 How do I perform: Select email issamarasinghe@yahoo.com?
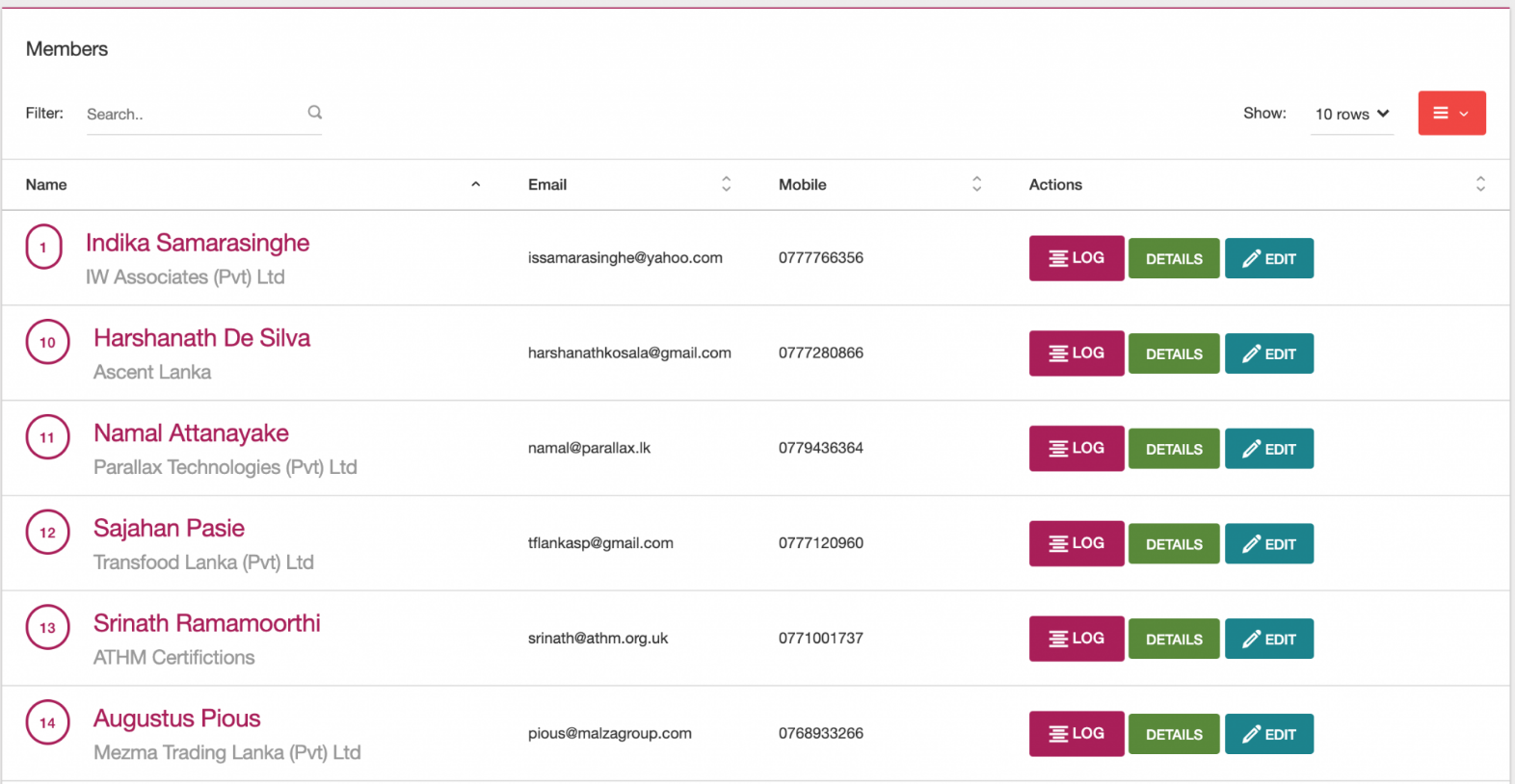[625, 258]
